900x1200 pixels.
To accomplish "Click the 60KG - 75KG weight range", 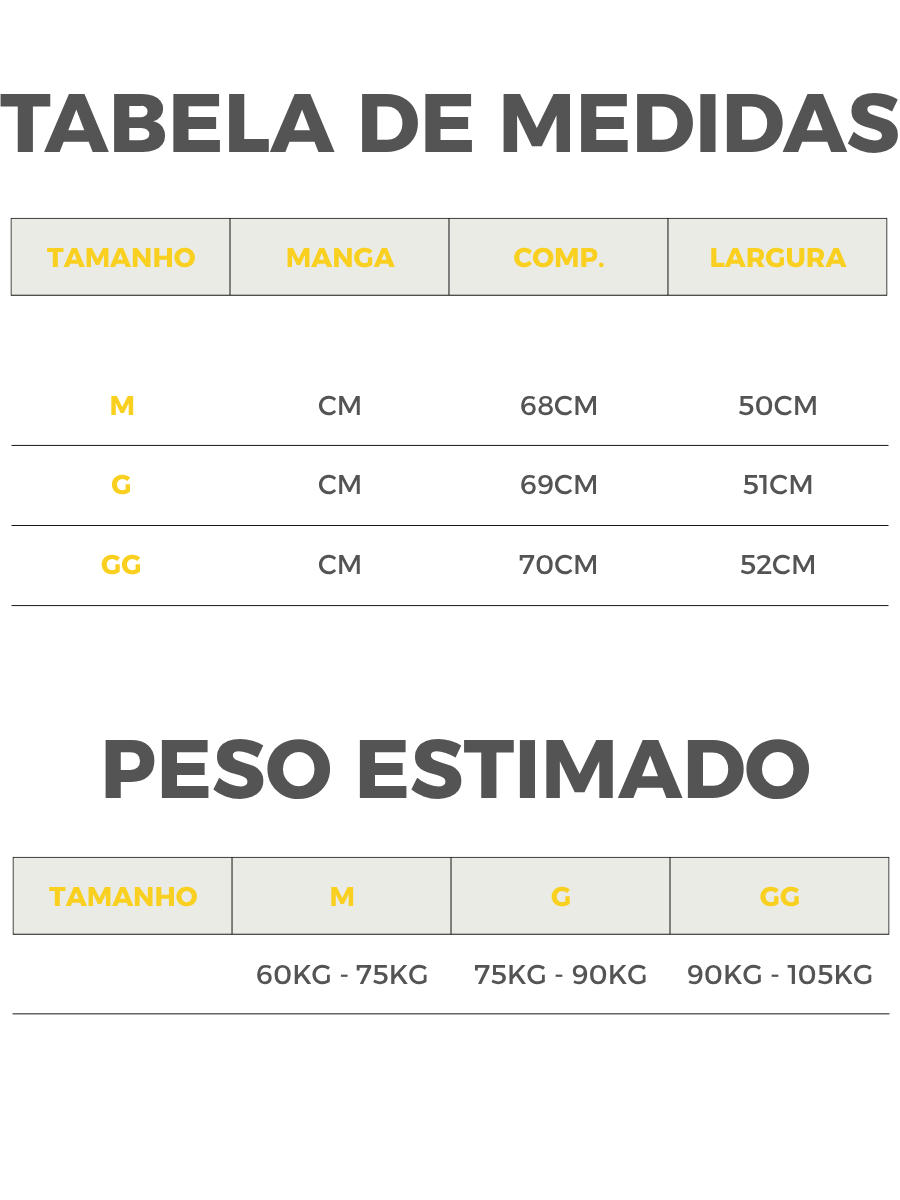I will [x=342, y=975].
